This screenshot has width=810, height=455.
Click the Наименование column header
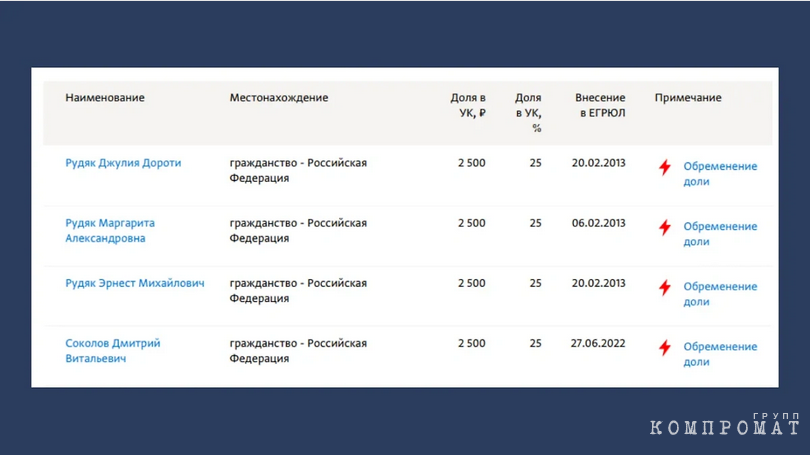[105, 98]
